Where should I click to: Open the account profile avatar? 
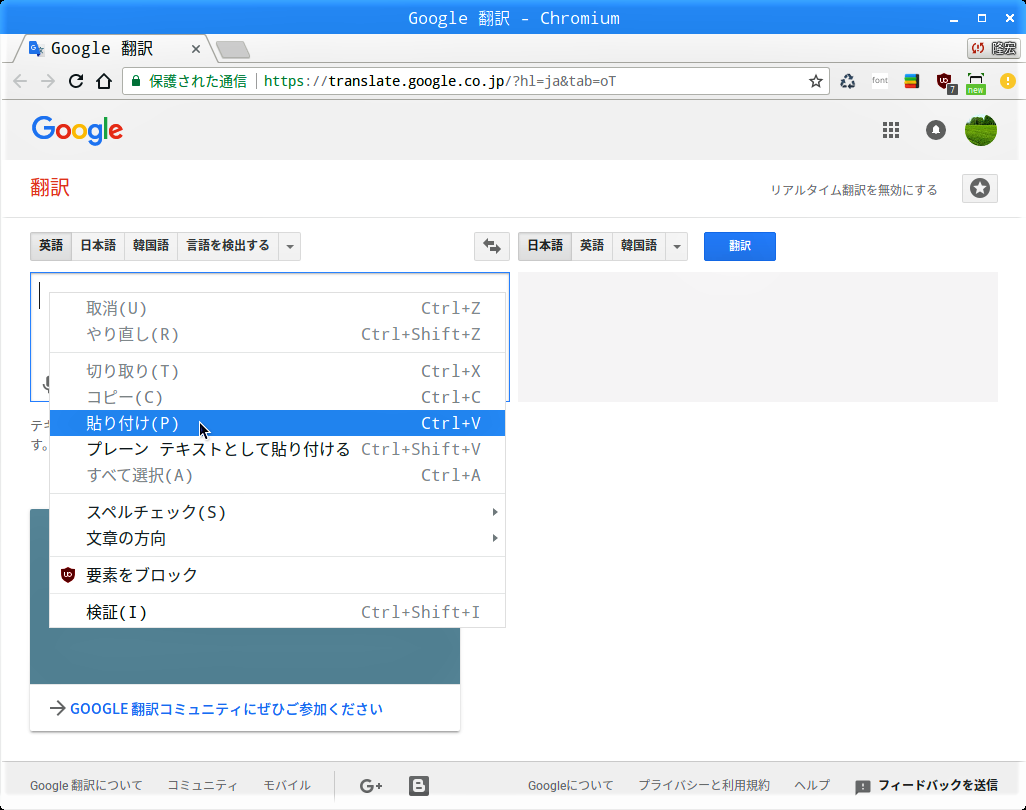981,130
